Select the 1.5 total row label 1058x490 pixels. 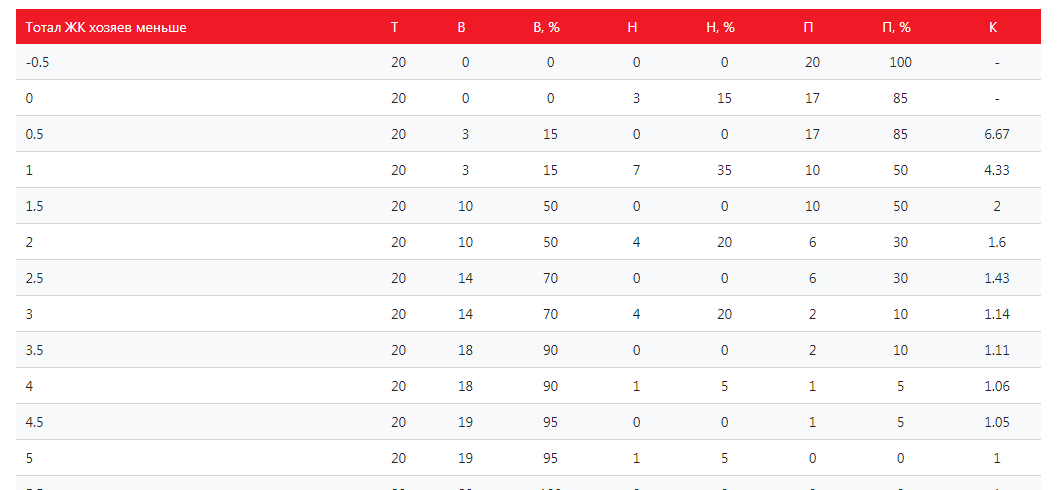[x=33, y=206]
